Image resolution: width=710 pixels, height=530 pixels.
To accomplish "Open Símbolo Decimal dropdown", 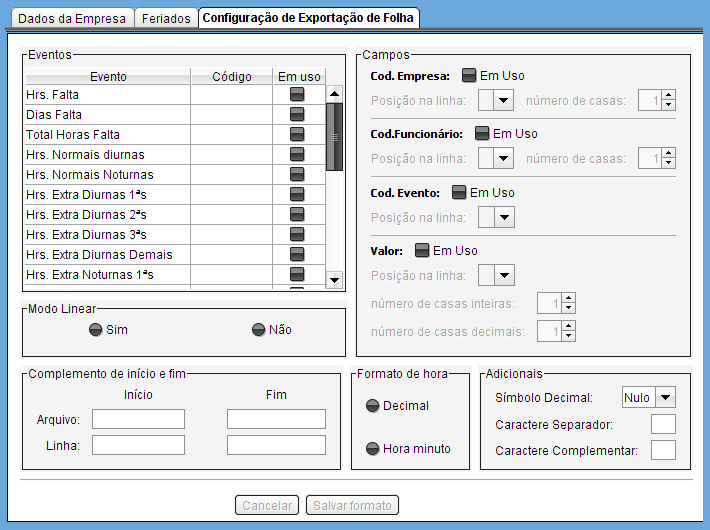I will click(x=664, y=397).
